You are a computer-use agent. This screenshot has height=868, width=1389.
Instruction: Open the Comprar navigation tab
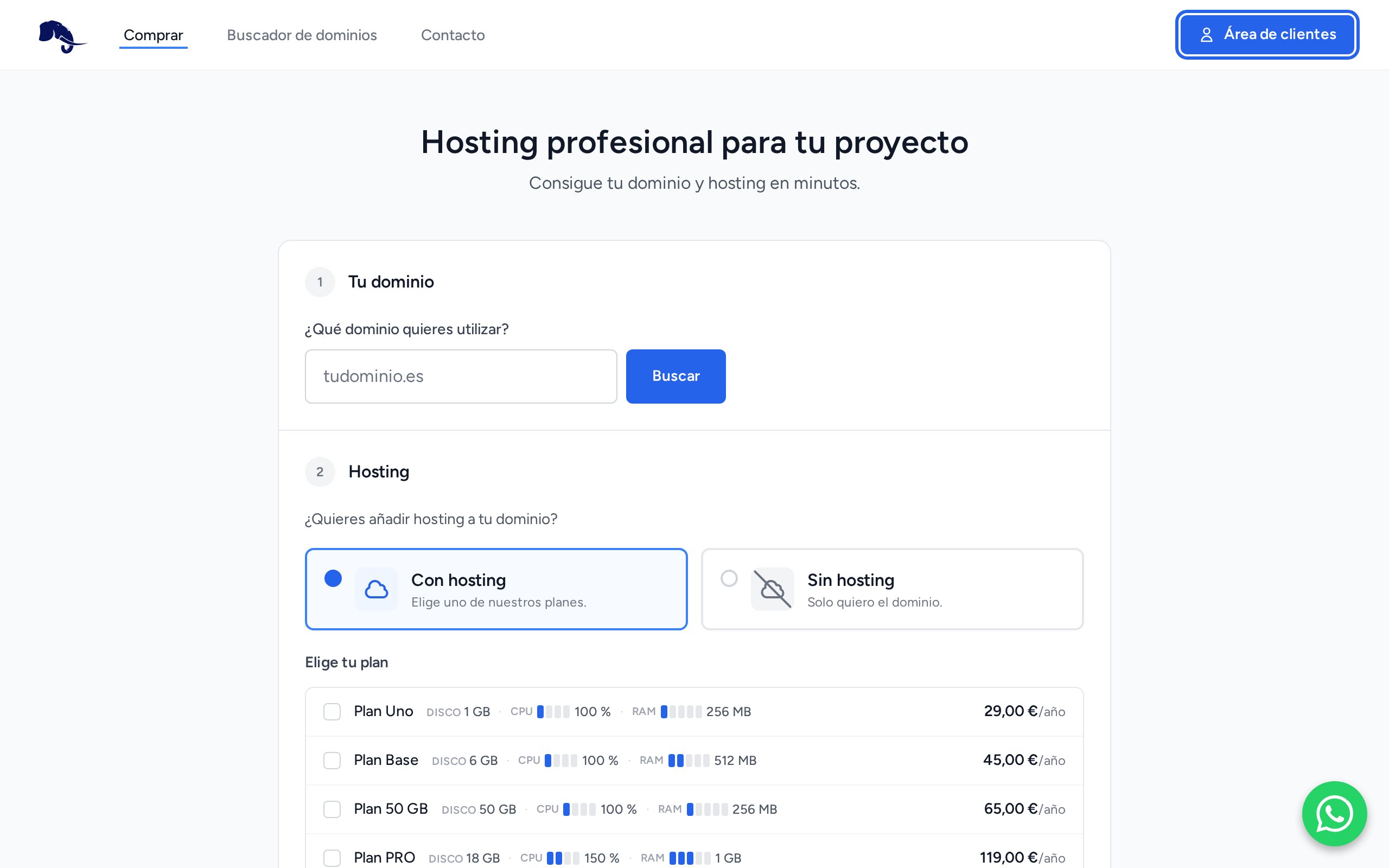153,35
